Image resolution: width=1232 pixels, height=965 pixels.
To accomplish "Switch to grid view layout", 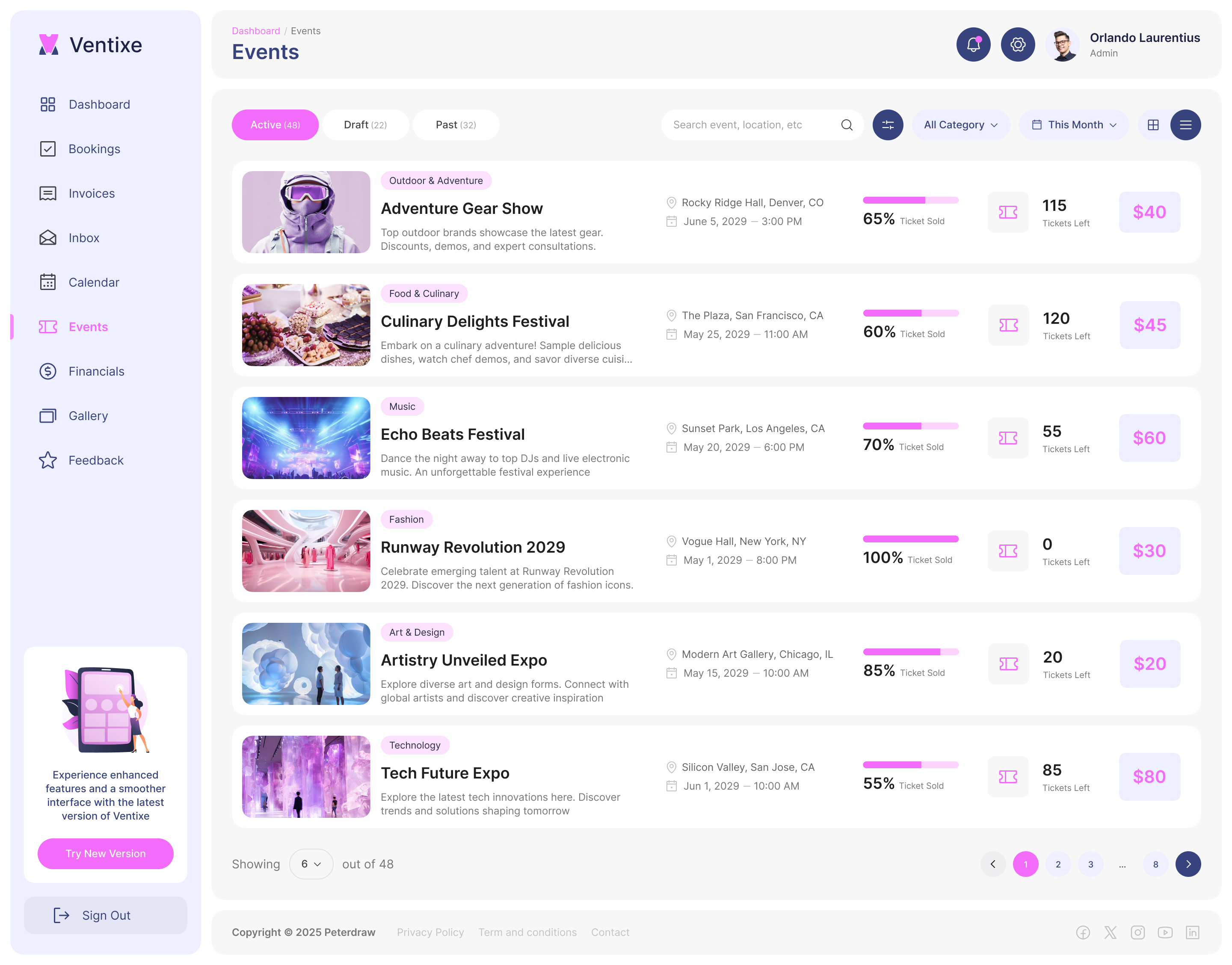I will (1152, 124).
